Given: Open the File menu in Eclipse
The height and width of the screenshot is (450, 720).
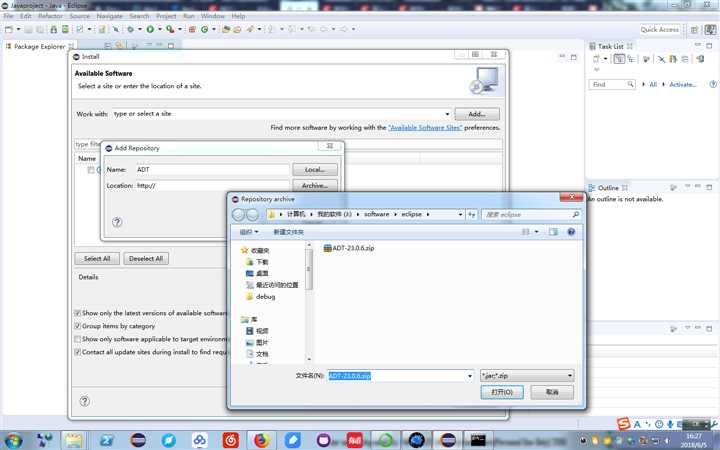Looking at the screenshot, I should point(8,16).
